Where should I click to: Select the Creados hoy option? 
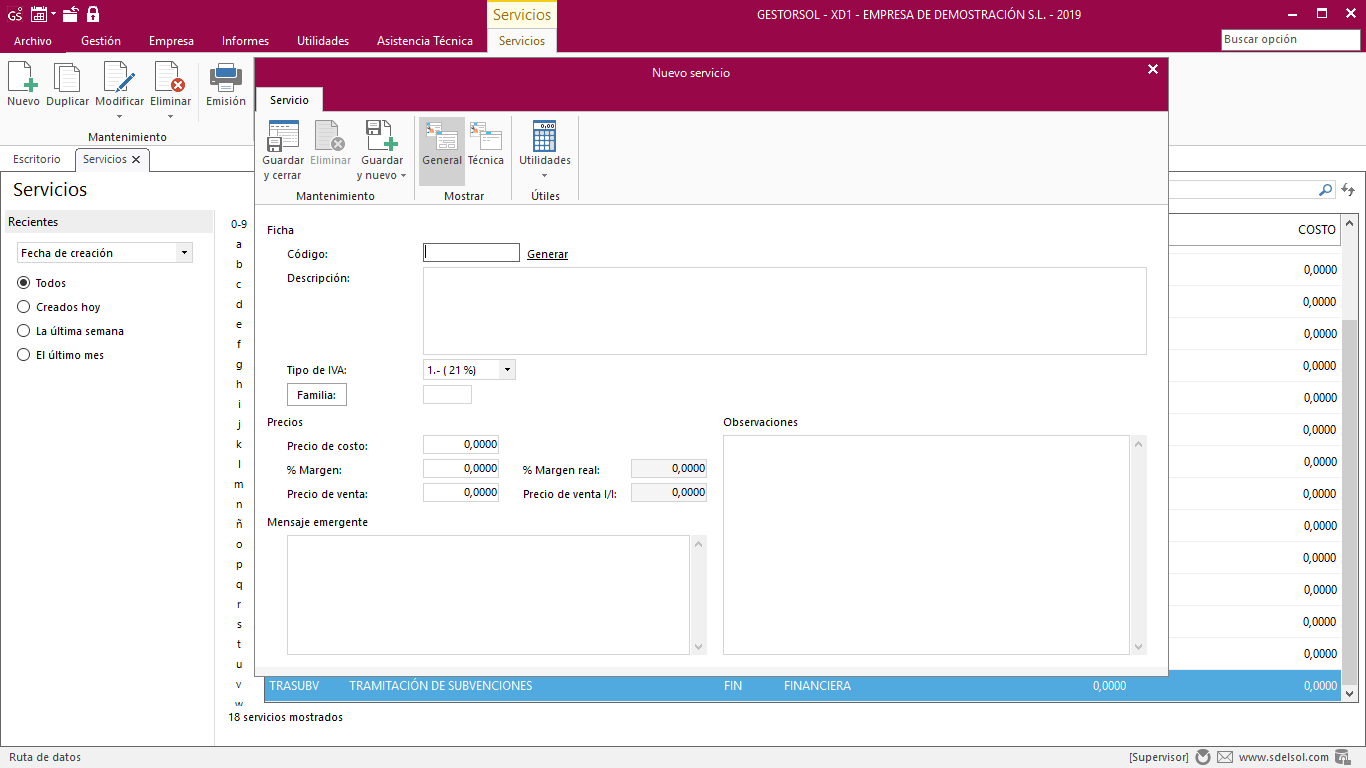point(24,307)
